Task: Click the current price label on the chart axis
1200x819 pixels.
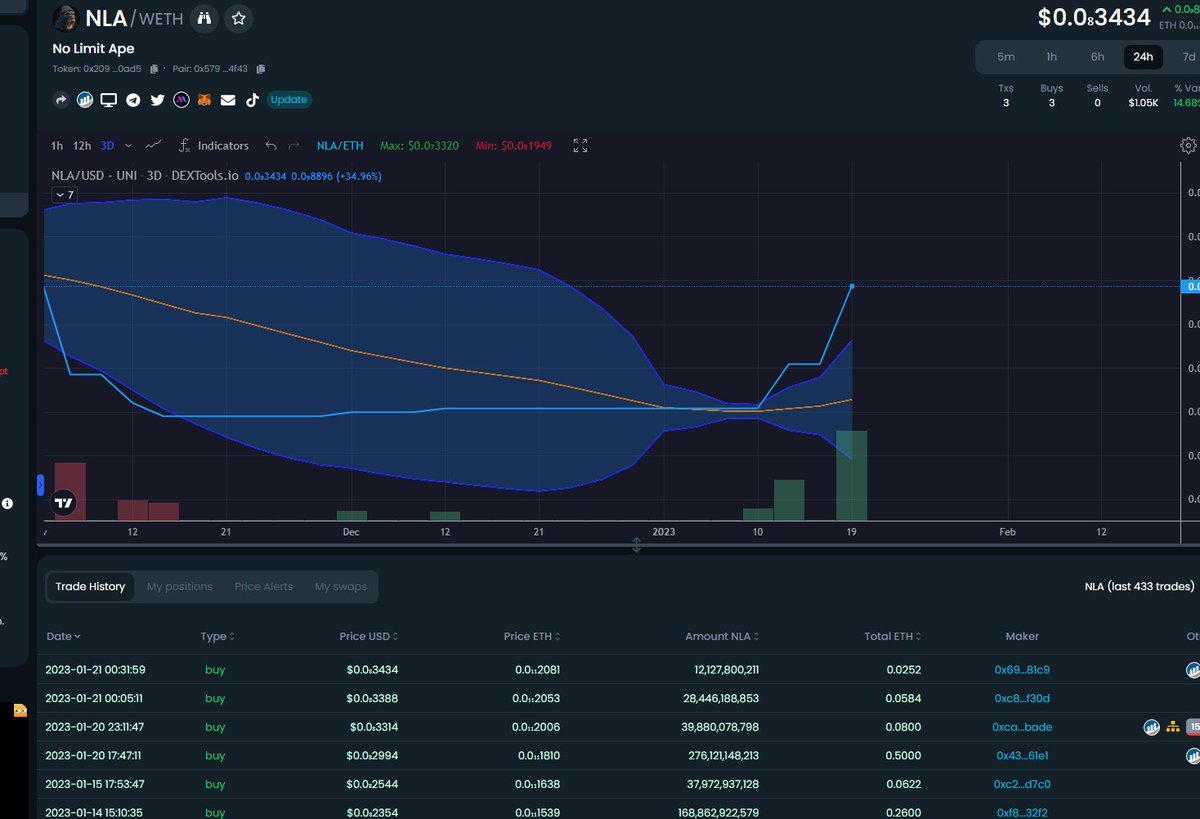Action: [x=1190, y=286]
